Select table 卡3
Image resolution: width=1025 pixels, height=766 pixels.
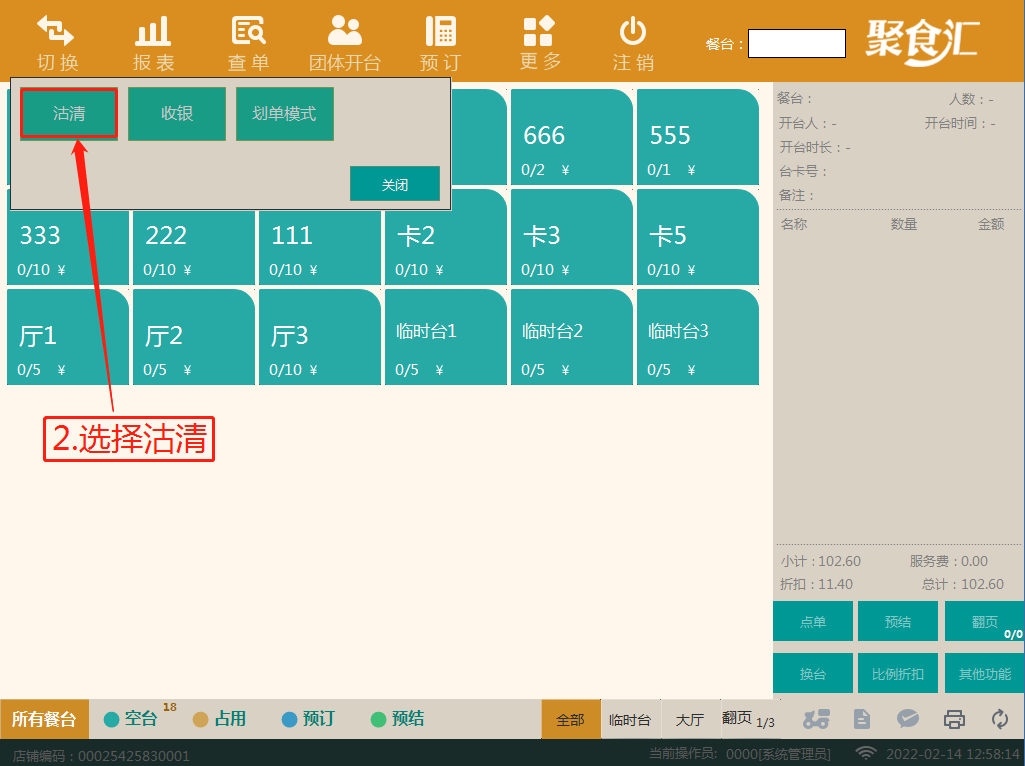[x=572, y=237]
